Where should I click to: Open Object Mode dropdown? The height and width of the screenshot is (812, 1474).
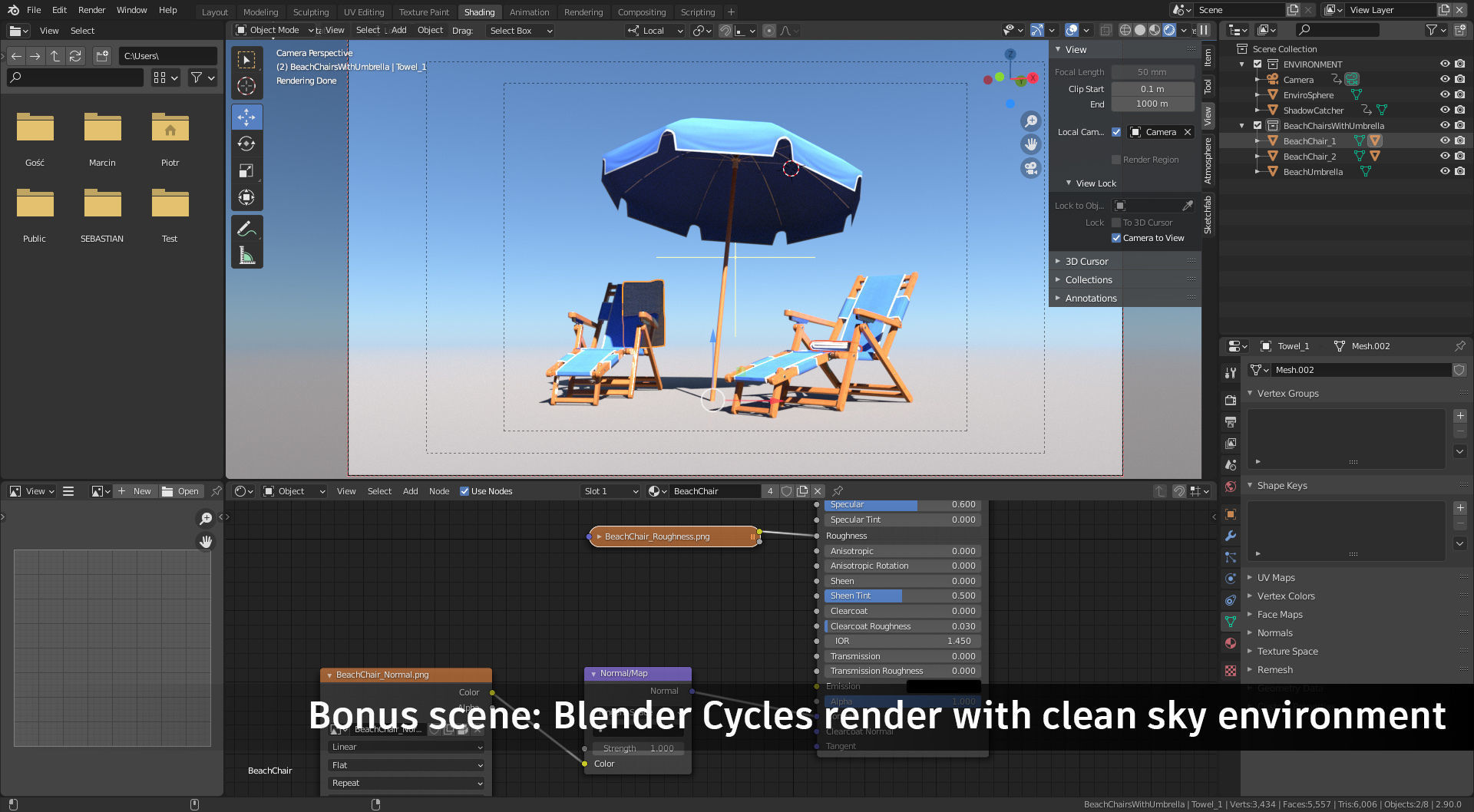[x=275, y=30]
